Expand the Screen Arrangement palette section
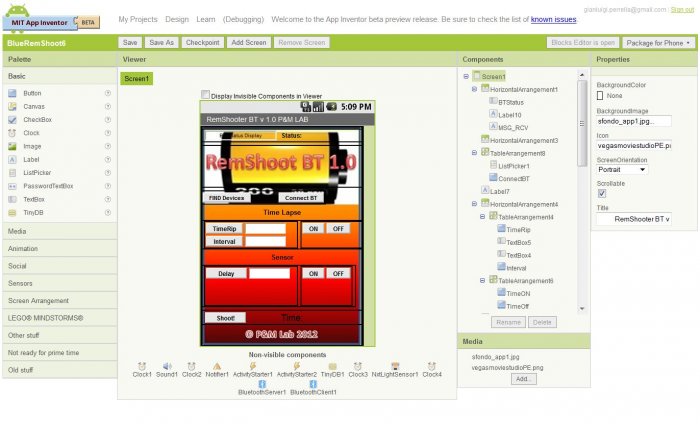700x424 pixels. pos(60,301)
